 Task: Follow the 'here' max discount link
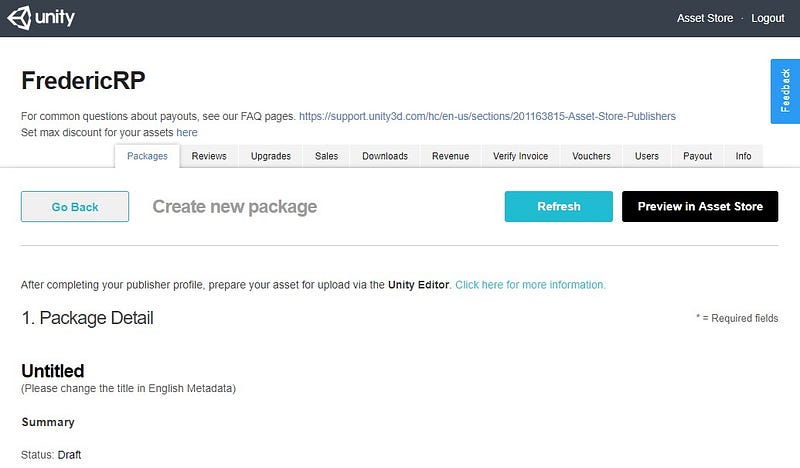tap(187, 133)
